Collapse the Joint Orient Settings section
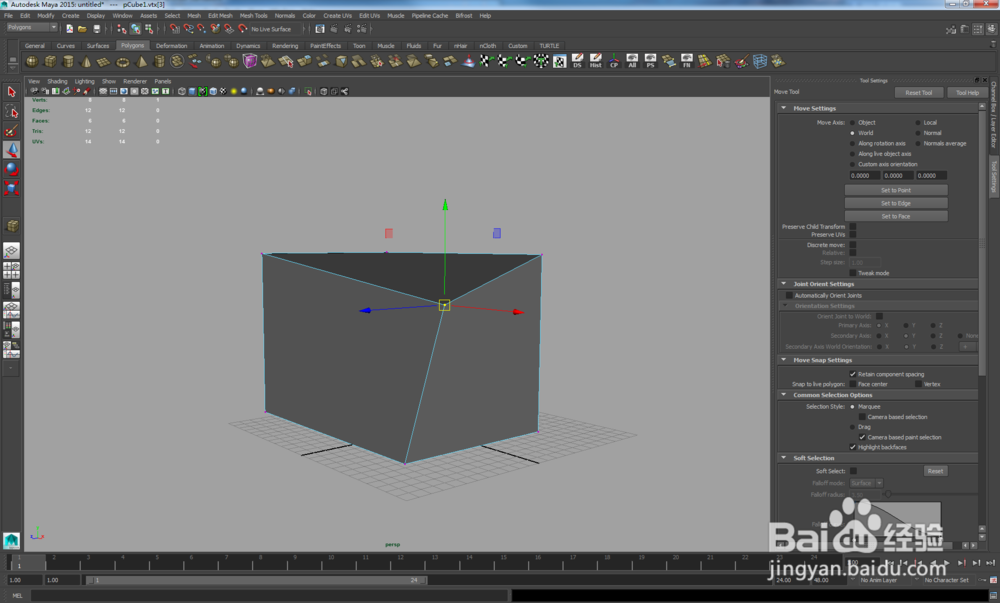This screenshot has height=603, width=1000. click(783, 284)
